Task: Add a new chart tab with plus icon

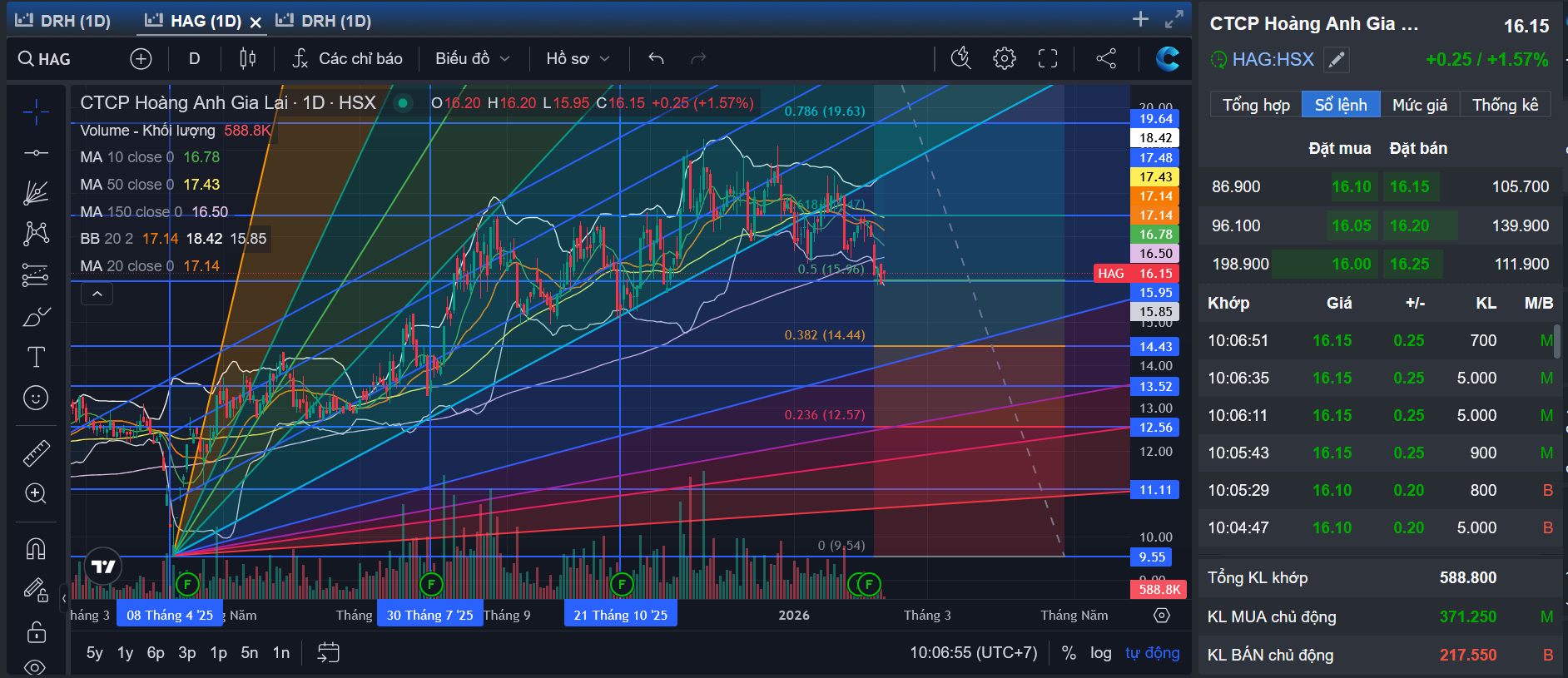Action: (1140, 19)
